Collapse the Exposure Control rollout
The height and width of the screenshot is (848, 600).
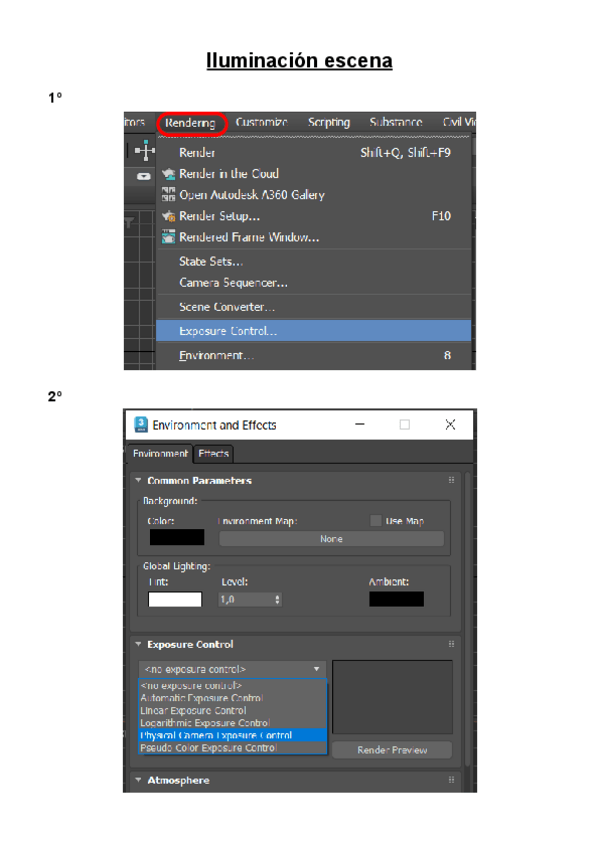point(139,644)
